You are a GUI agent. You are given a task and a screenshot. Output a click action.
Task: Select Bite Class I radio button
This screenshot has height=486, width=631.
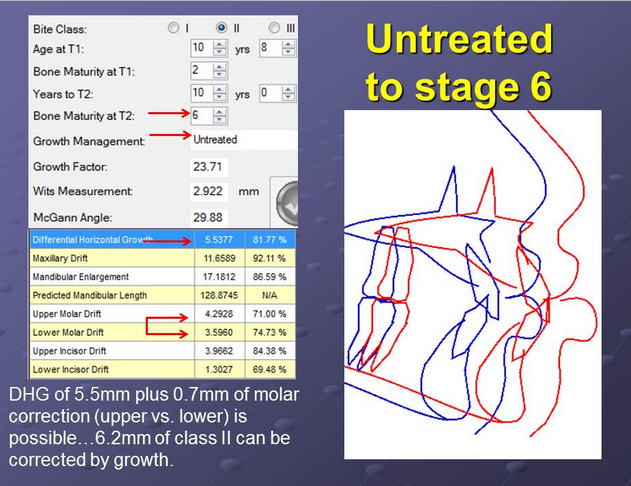[174, 27]
